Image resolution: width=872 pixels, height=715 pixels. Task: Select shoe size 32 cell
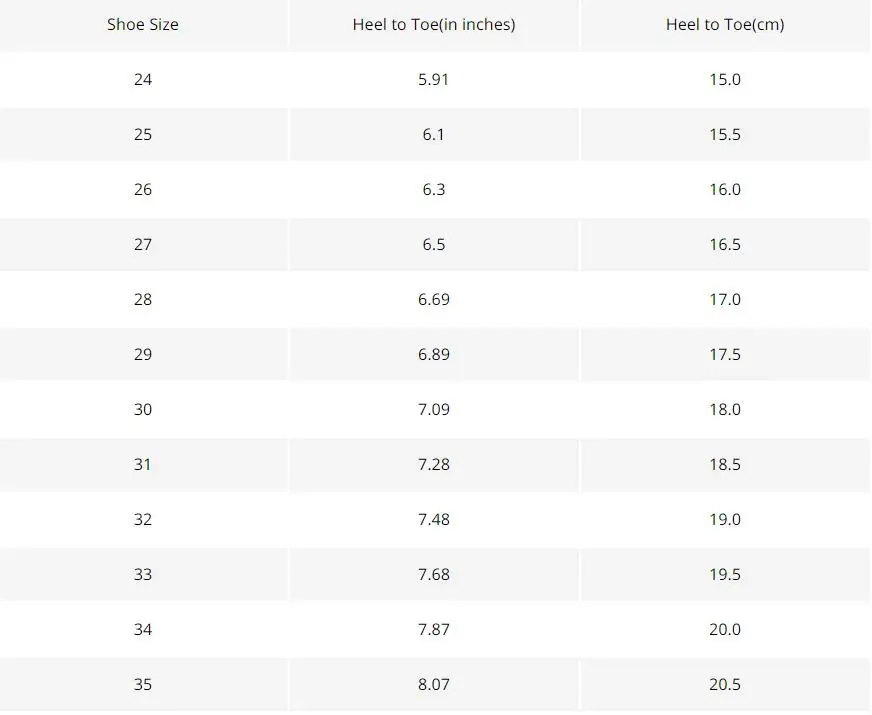pyautogui.click(x=143, y=520)
